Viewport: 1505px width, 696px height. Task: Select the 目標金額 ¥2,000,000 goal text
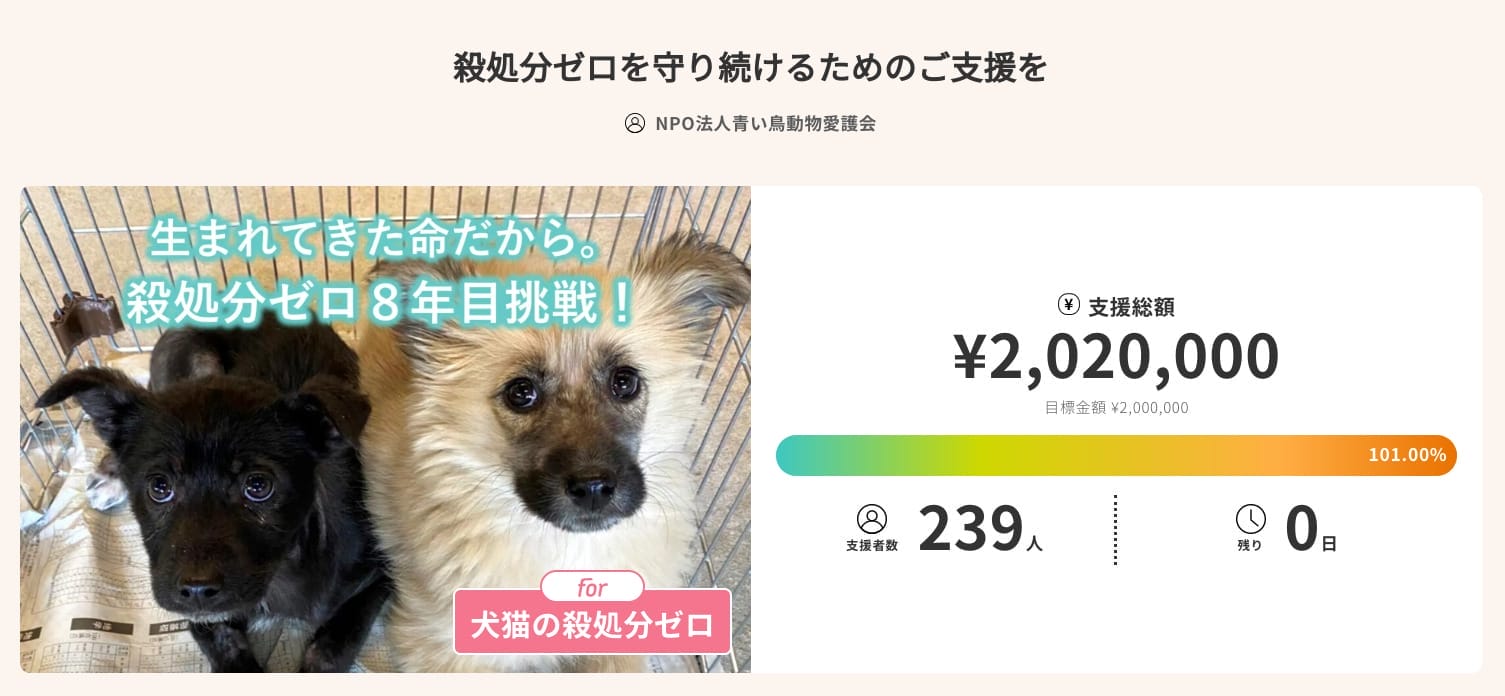point(1116,407)
